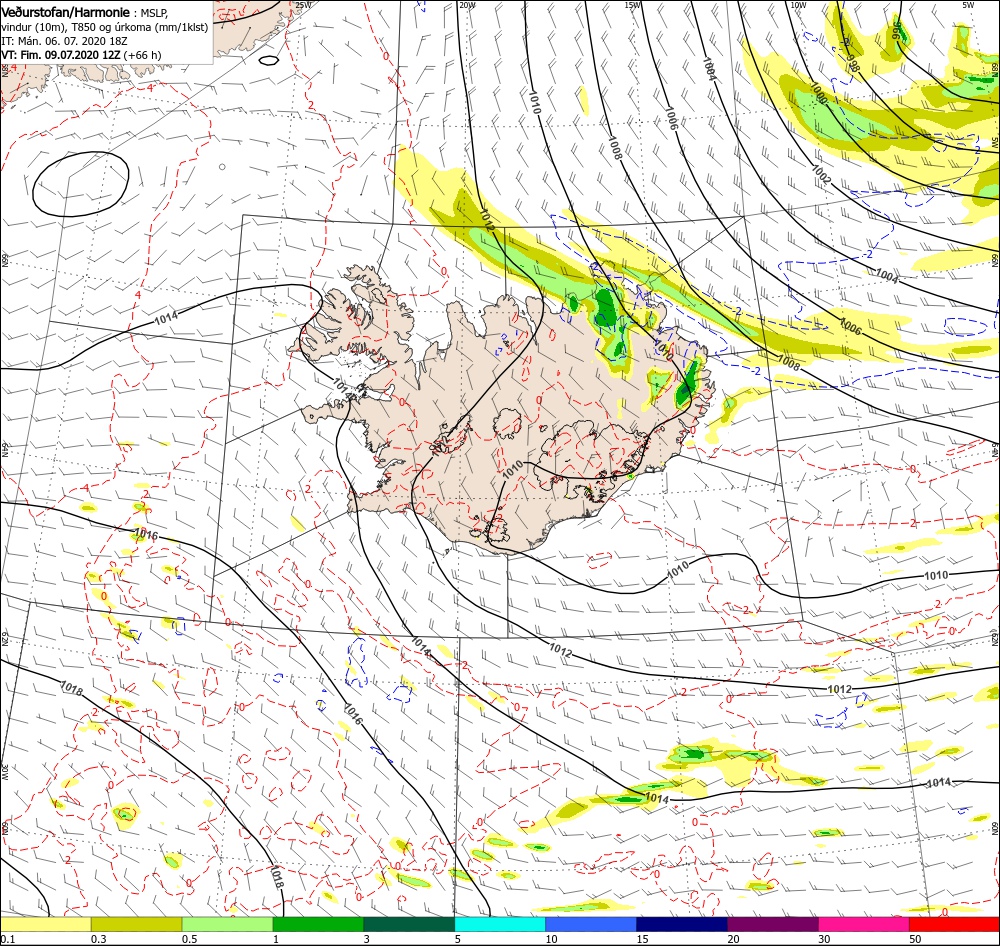
Task: Click the '1000' isobar label
Action: click(x=818, y=92)
